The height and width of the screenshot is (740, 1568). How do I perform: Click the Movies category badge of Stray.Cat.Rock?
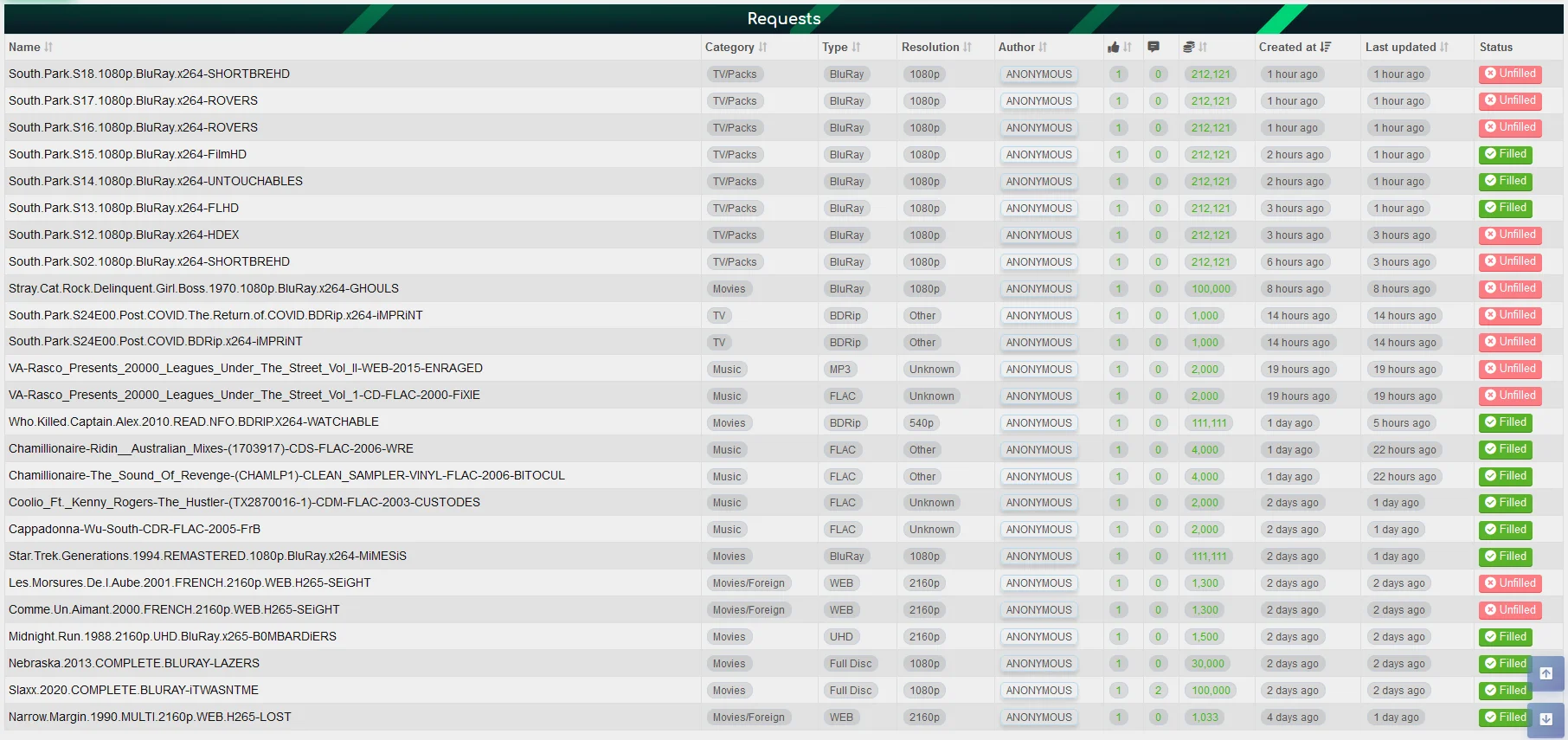729,289
